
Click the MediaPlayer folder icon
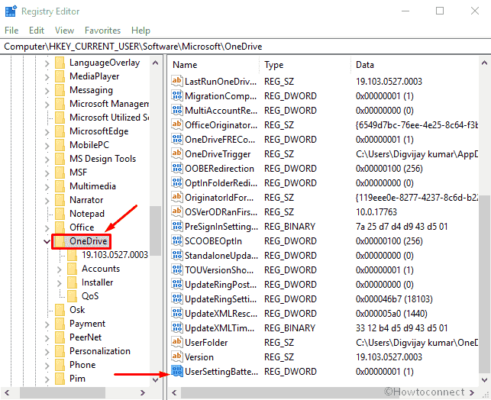pyautogui.click(x=60, y=76)
